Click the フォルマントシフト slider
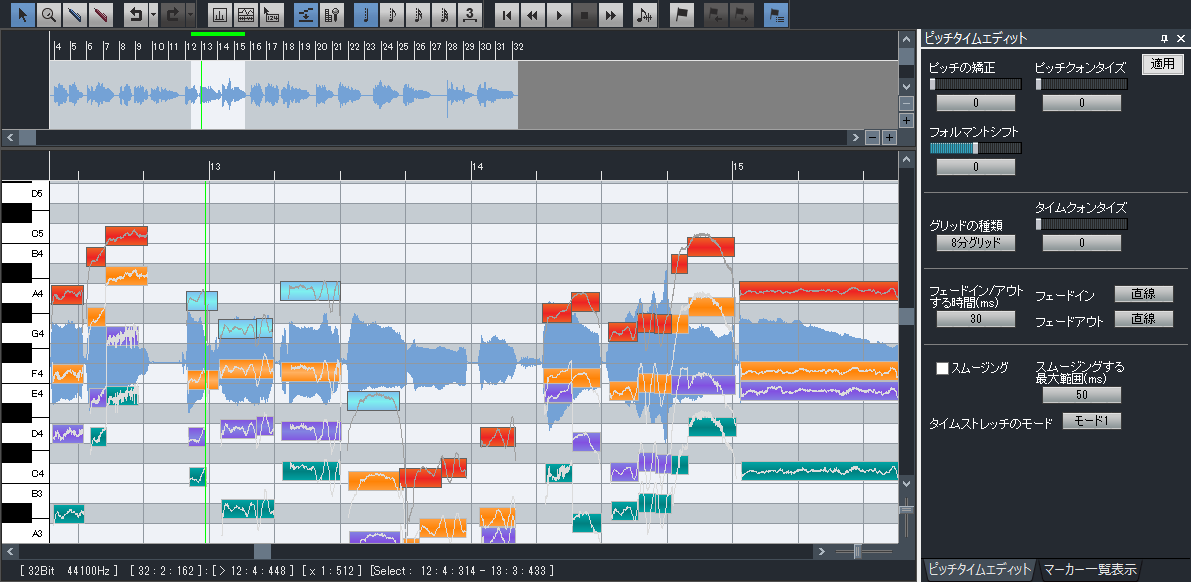Screen dimensions: 1191x582 [x=975, y=148]
